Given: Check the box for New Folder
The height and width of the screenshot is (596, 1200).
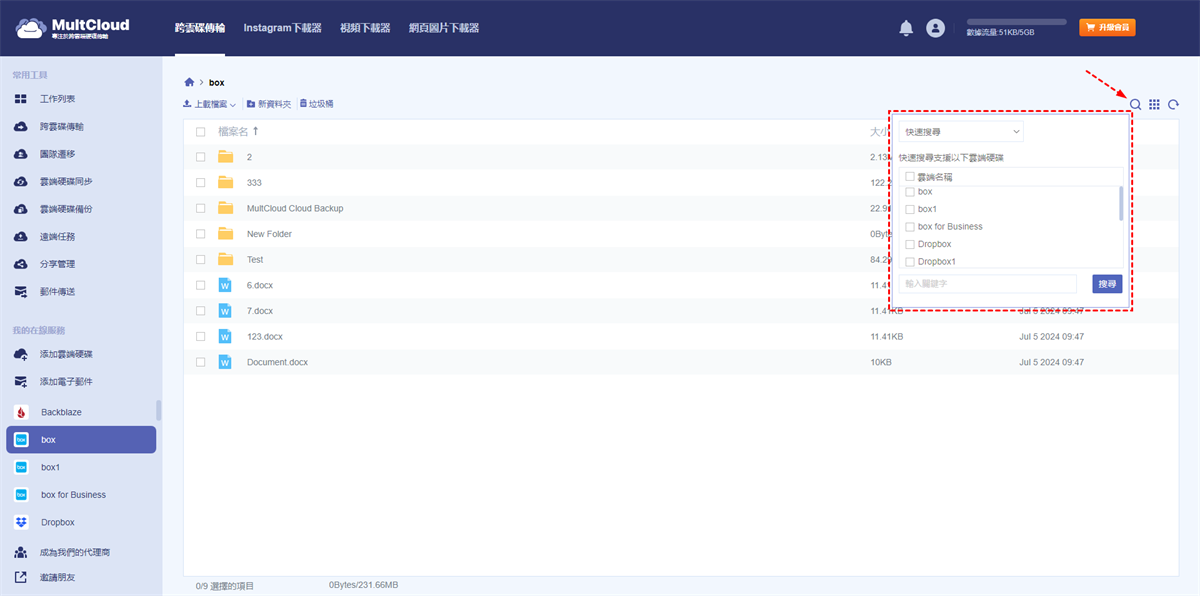Looking at the screenshot, I should [x=201, y=234].
